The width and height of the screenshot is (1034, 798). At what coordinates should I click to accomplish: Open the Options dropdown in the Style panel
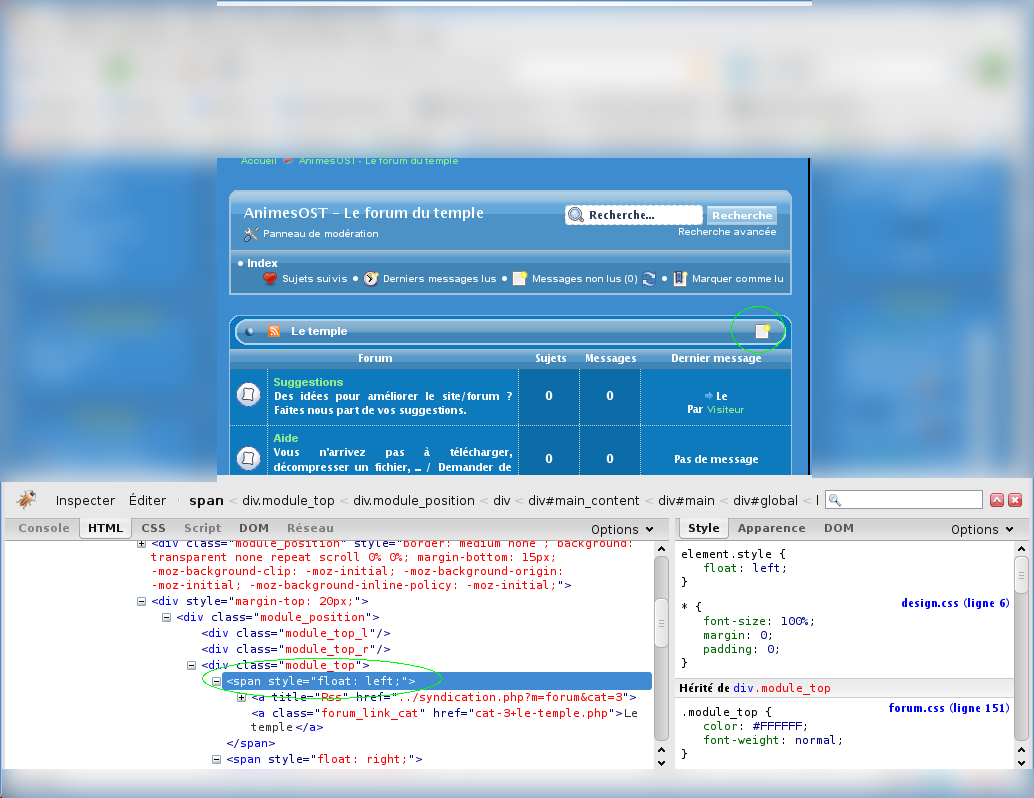click(982, 529)
